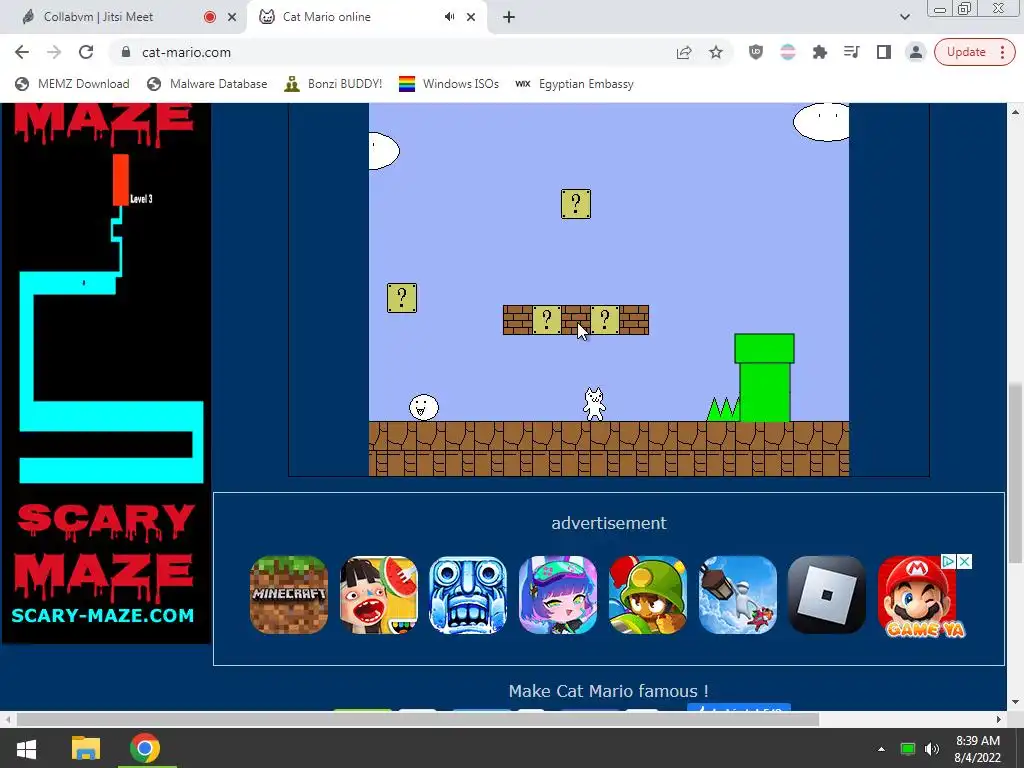Open the Minecraft game ad icon
Viewport: 1024px width, 768px height.
point(289,594)
